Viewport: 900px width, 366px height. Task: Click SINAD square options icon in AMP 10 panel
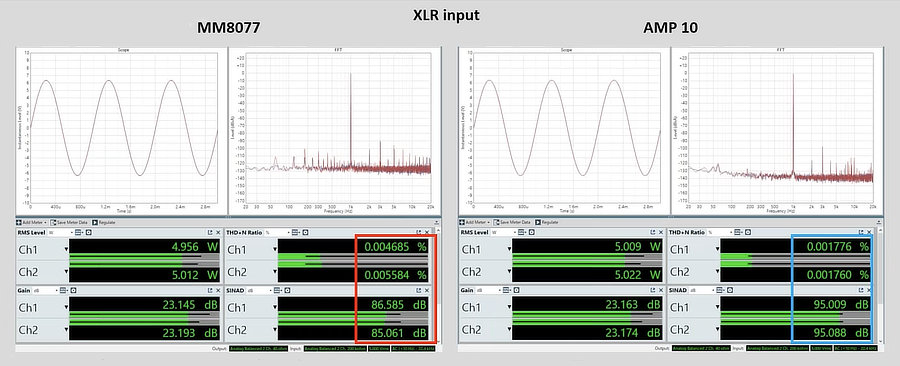click(x=730, y=290)
